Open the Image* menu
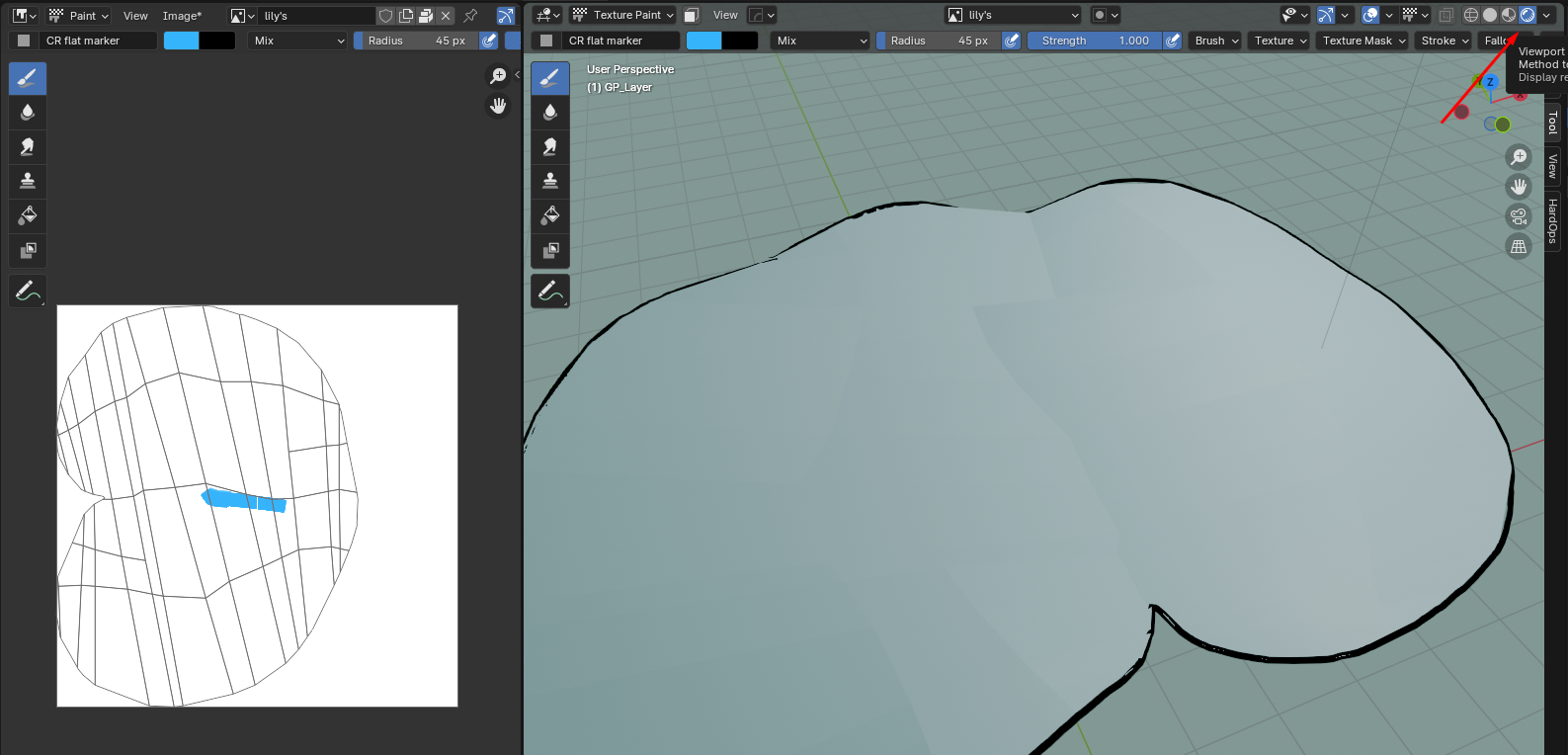Viewport: 1568px width, 755px height. (182, 16)
